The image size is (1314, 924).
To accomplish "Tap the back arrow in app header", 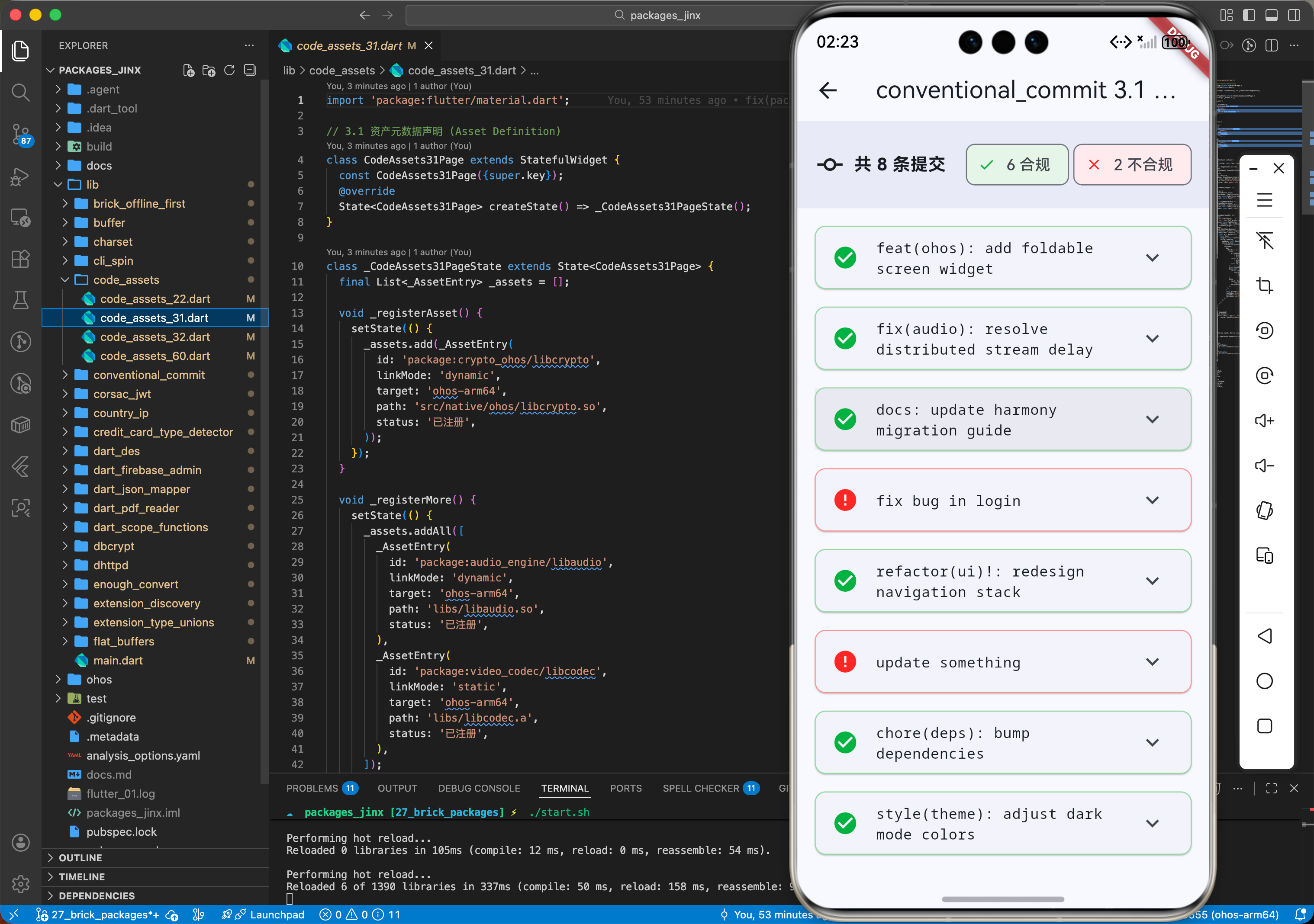I will coord(828,90).
